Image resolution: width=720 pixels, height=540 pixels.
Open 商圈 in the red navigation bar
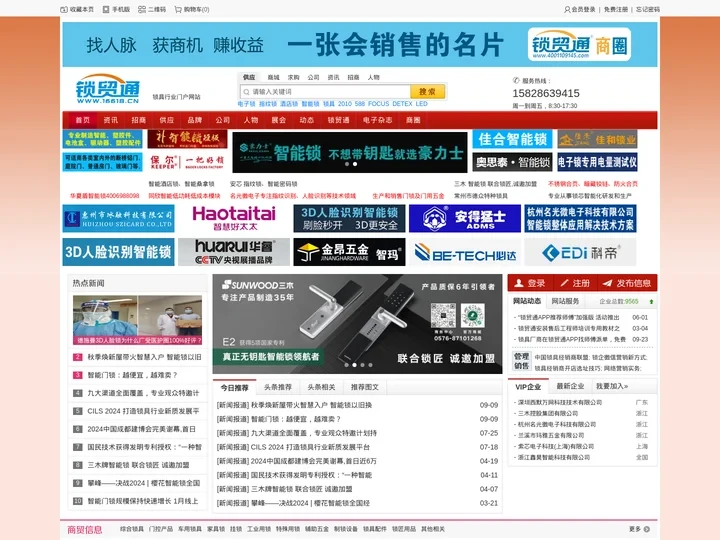413,120
